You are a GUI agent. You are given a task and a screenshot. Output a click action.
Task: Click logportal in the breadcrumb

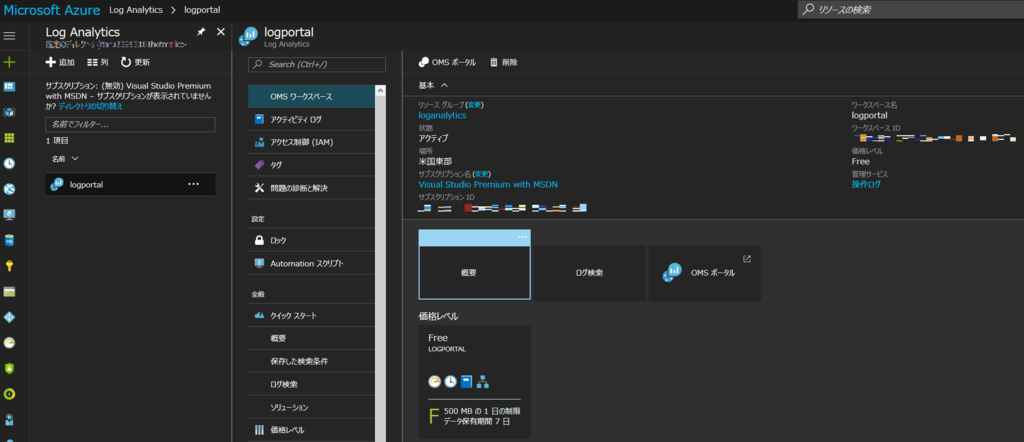(200, 10)
